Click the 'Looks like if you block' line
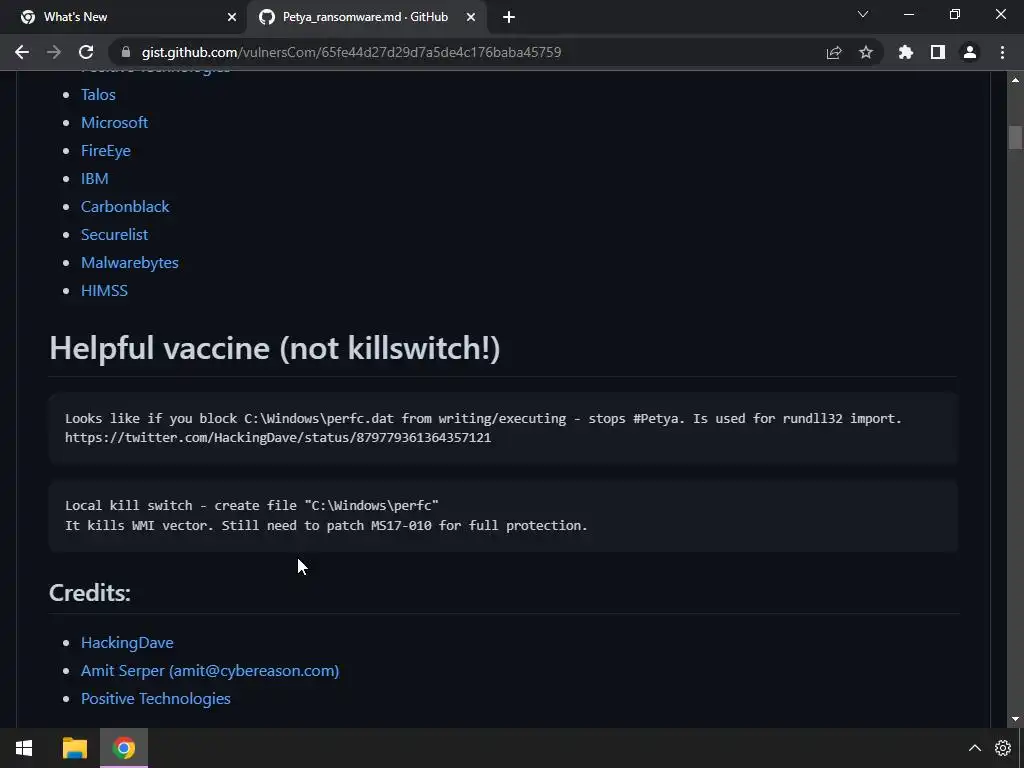This screenshot has width=1024, height=768. coord(483,419)
